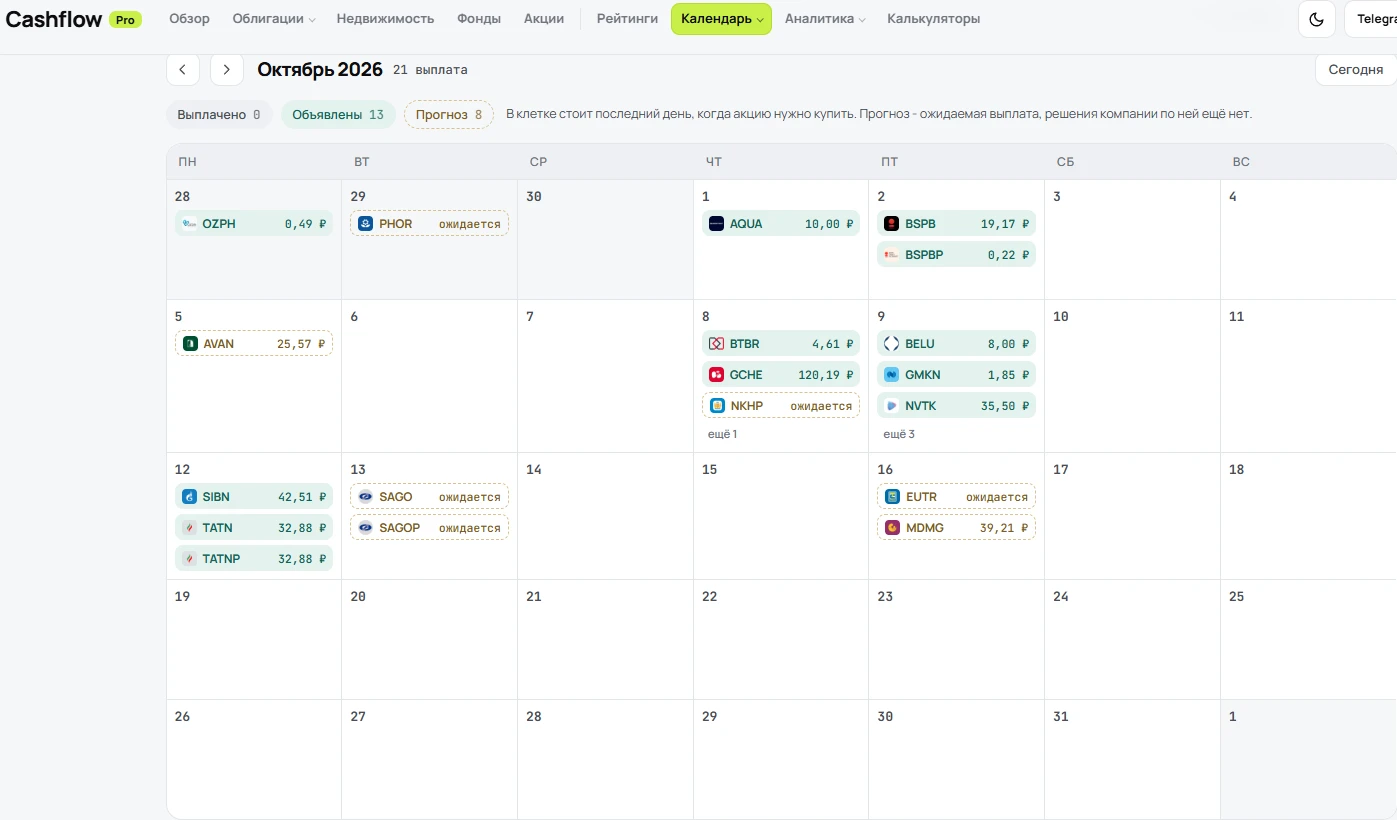The width and height of the screenshot is (1397, 820).
Task: Click the AVAN company logo icon
Action: coord(190,344)
